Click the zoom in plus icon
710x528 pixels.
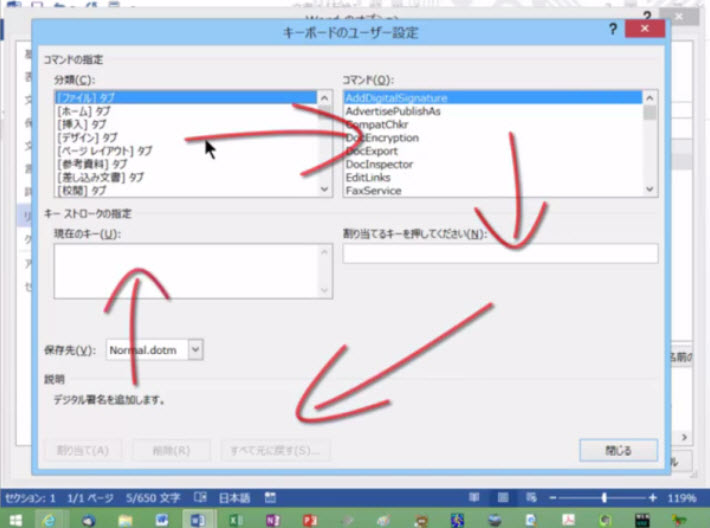point(652,497)
